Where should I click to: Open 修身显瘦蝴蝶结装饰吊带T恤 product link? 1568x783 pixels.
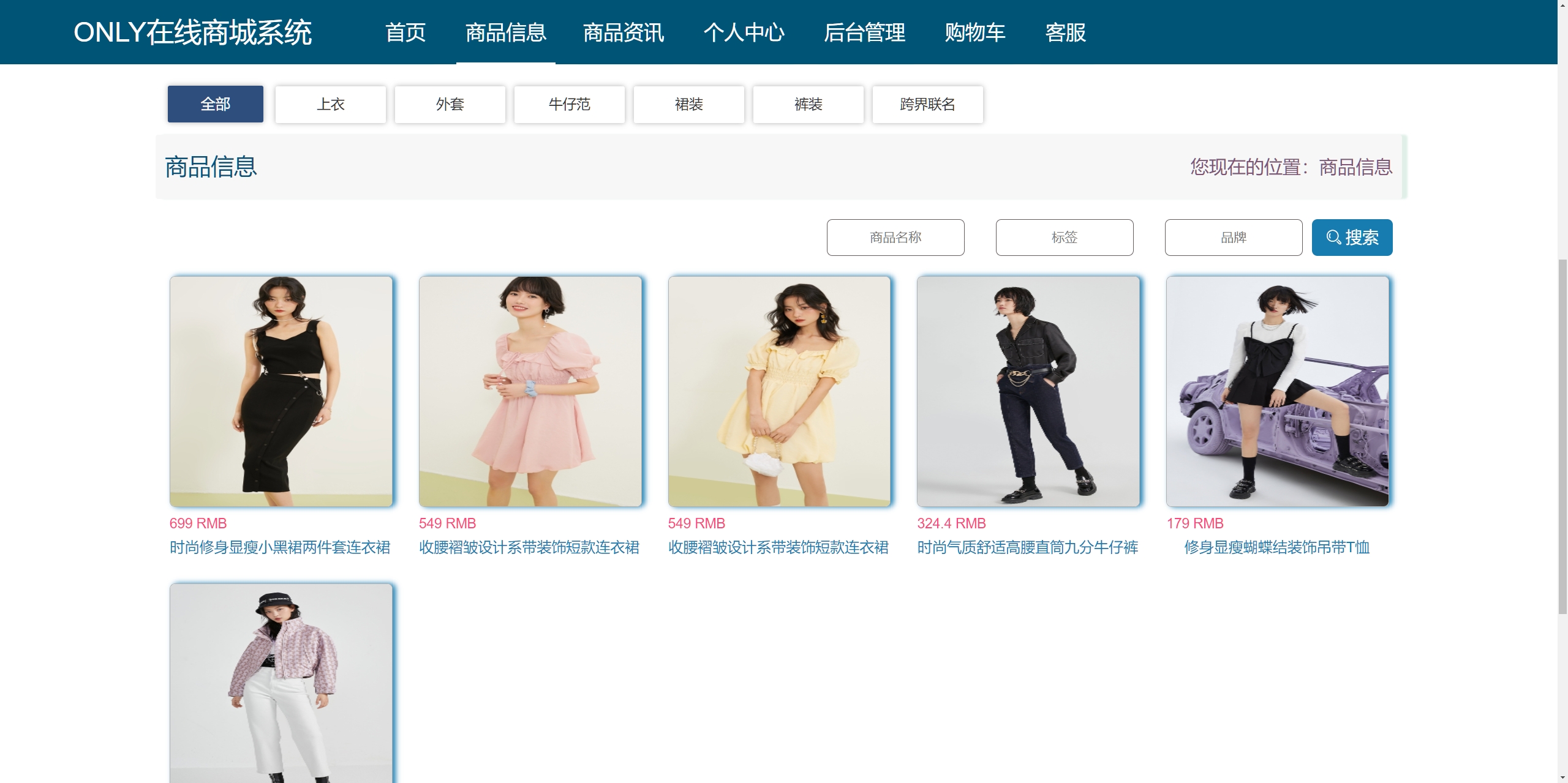click(x=1277, y=547)
